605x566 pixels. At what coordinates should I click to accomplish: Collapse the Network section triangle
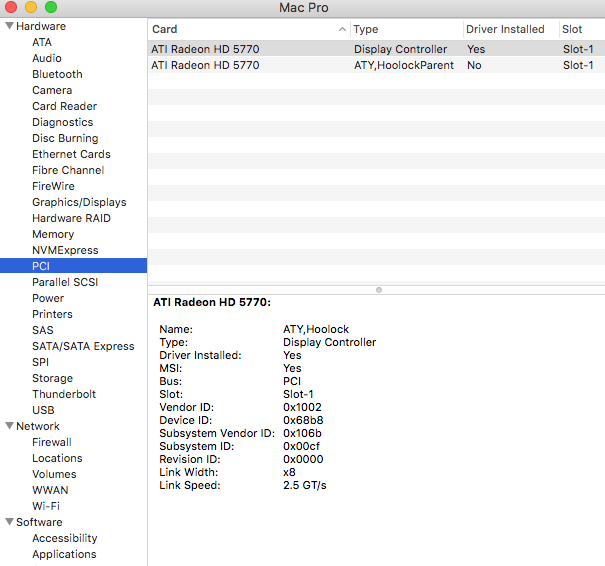(x=10, y=426)
